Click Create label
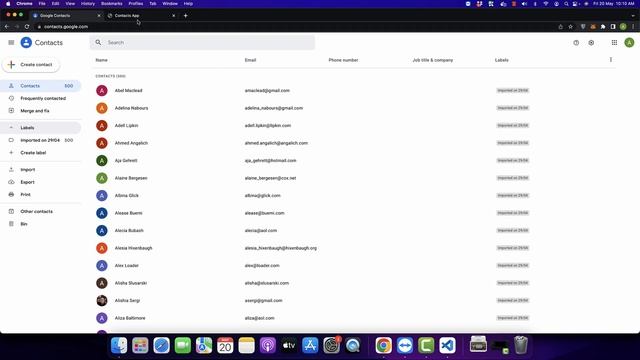 click(33, 153)
